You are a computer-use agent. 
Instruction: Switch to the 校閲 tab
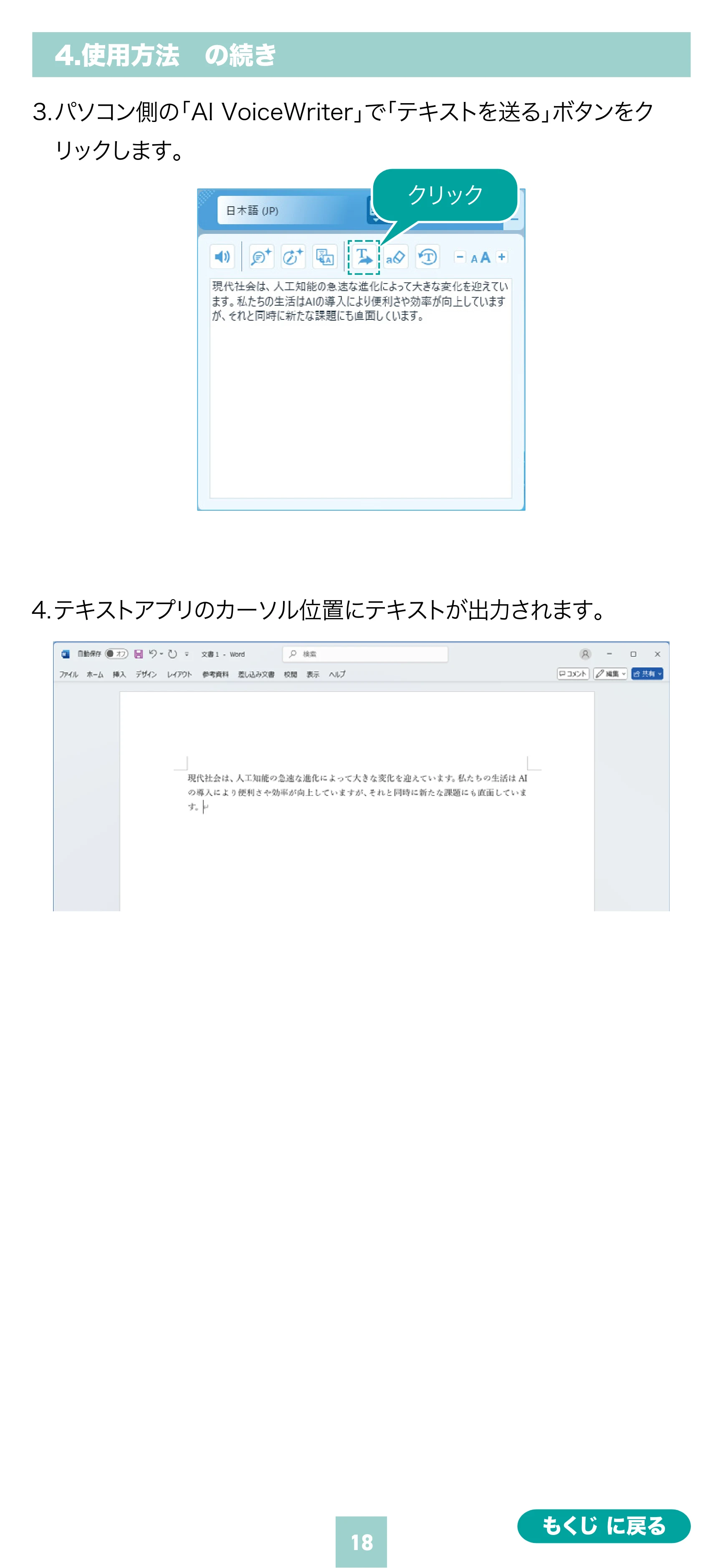(290, 674)
